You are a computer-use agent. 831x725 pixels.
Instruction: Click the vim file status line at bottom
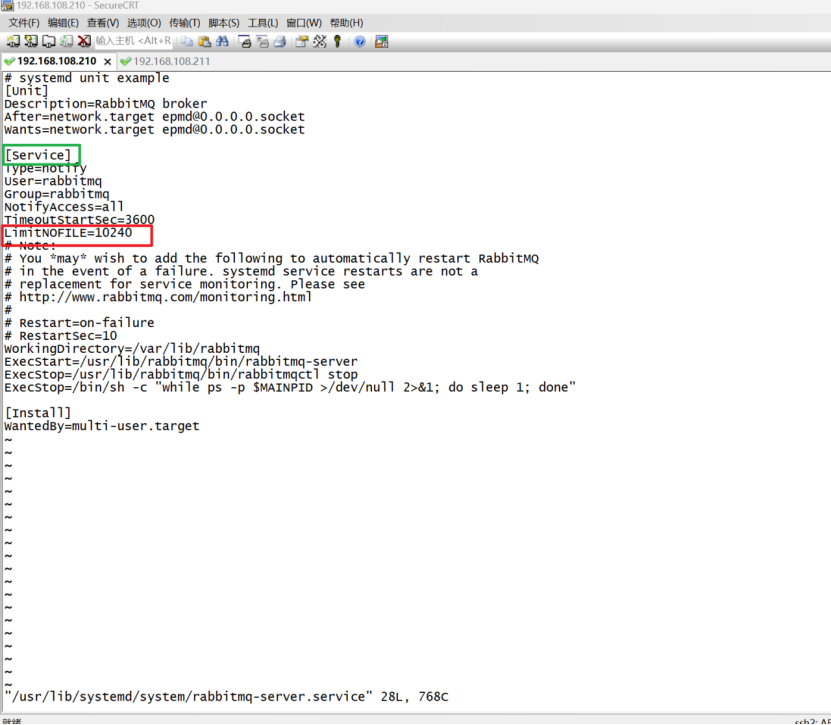pyautogui.click(x=226, y=696)
